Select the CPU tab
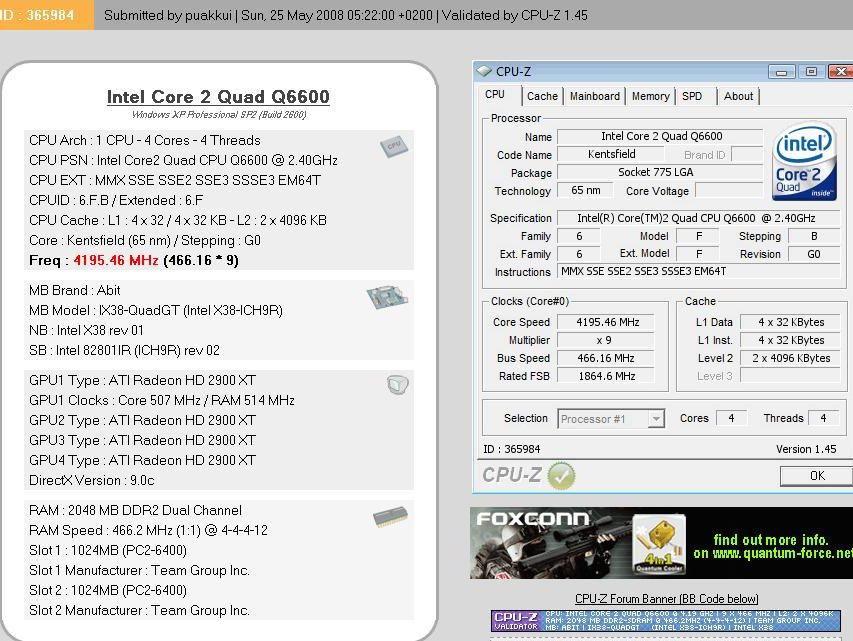853x641 pixels. tap(495, 95)
